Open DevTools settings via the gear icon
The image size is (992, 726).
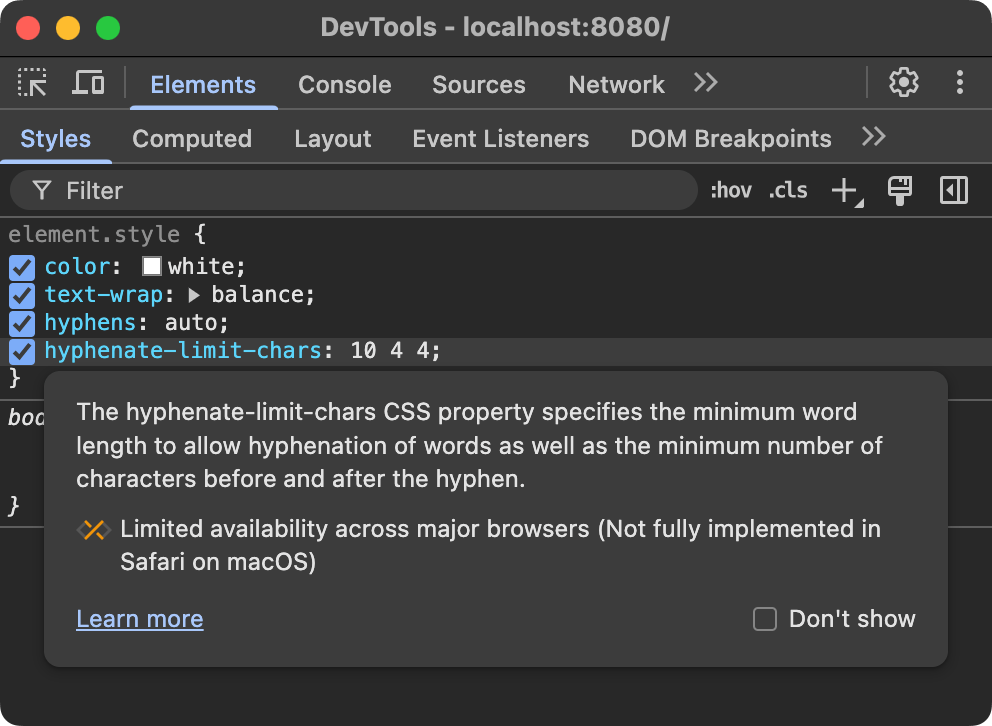pos(903,84)
